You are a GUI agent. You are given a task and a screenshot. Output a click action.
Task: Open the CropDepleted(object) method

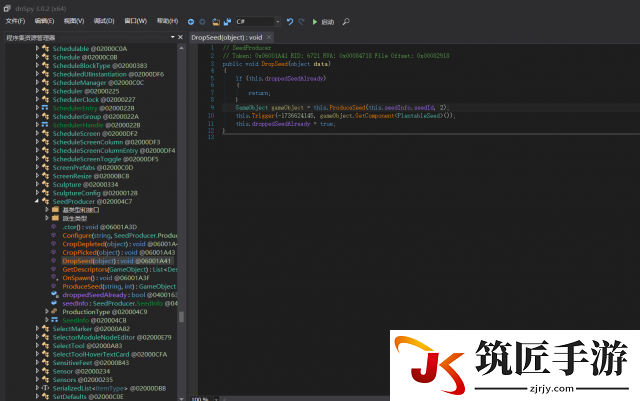click(x=120, y=244)
